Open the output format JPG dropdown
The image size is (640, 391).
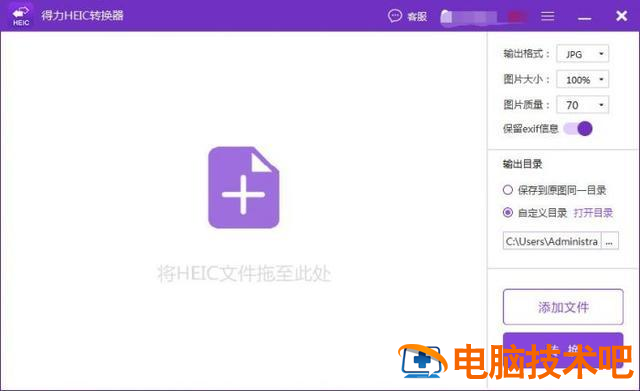coord(582,54)
